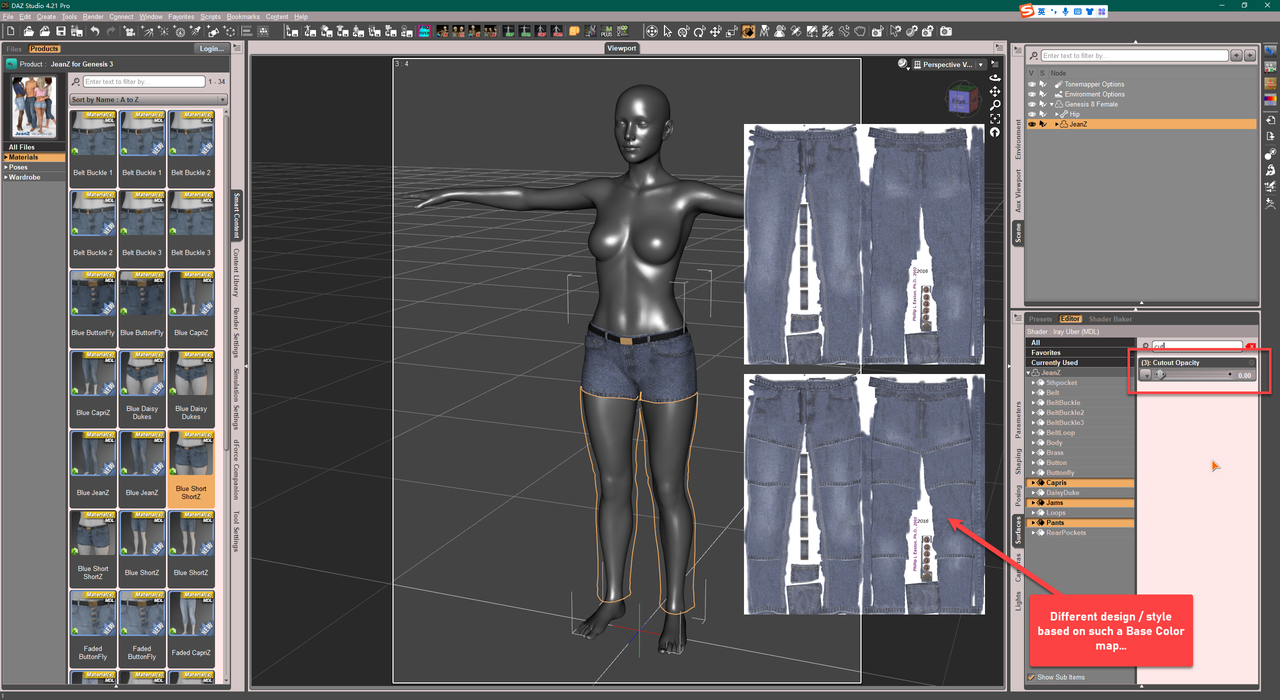Toggle visibility of Hip node
The image size is (1280, 700).
tap(1032, 114)
